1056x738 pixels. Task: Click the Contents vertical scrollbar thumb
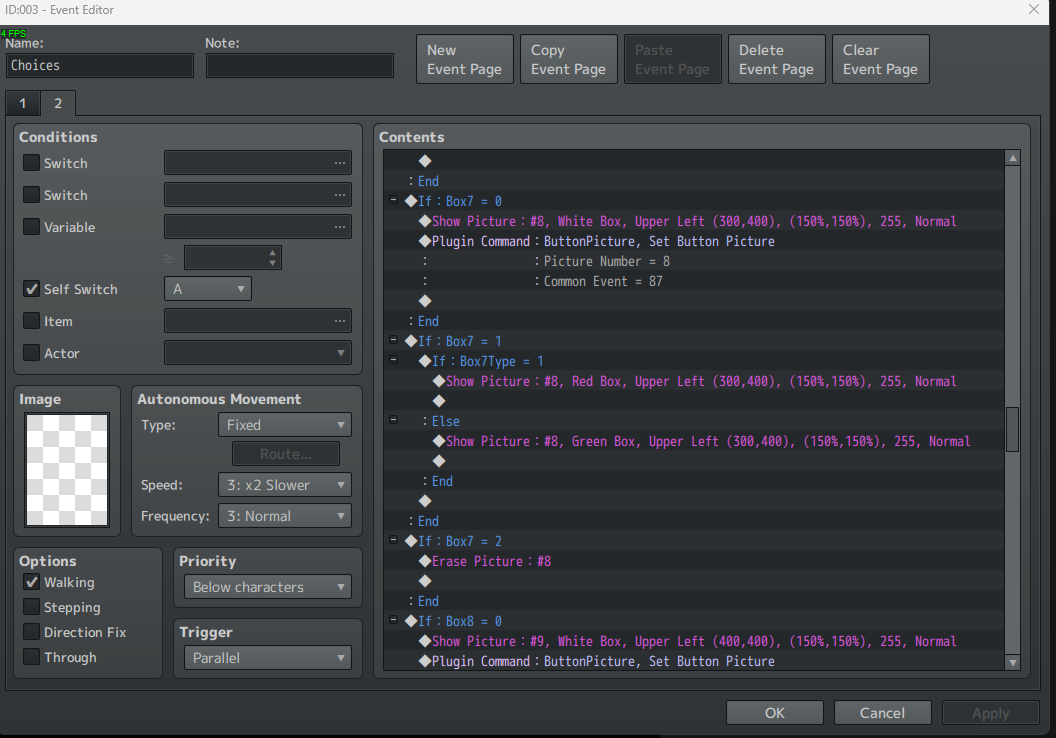pyautogui.click(x=1012, y=429)
